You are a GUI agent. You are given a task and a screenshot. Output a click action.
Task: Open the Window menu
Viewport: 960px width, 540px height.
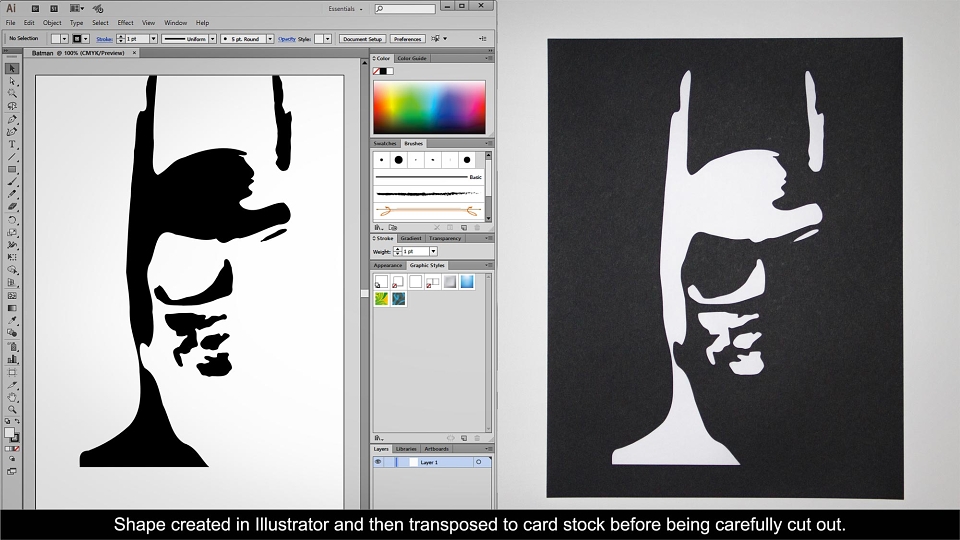pyautogui.click(x=175, y=23)
